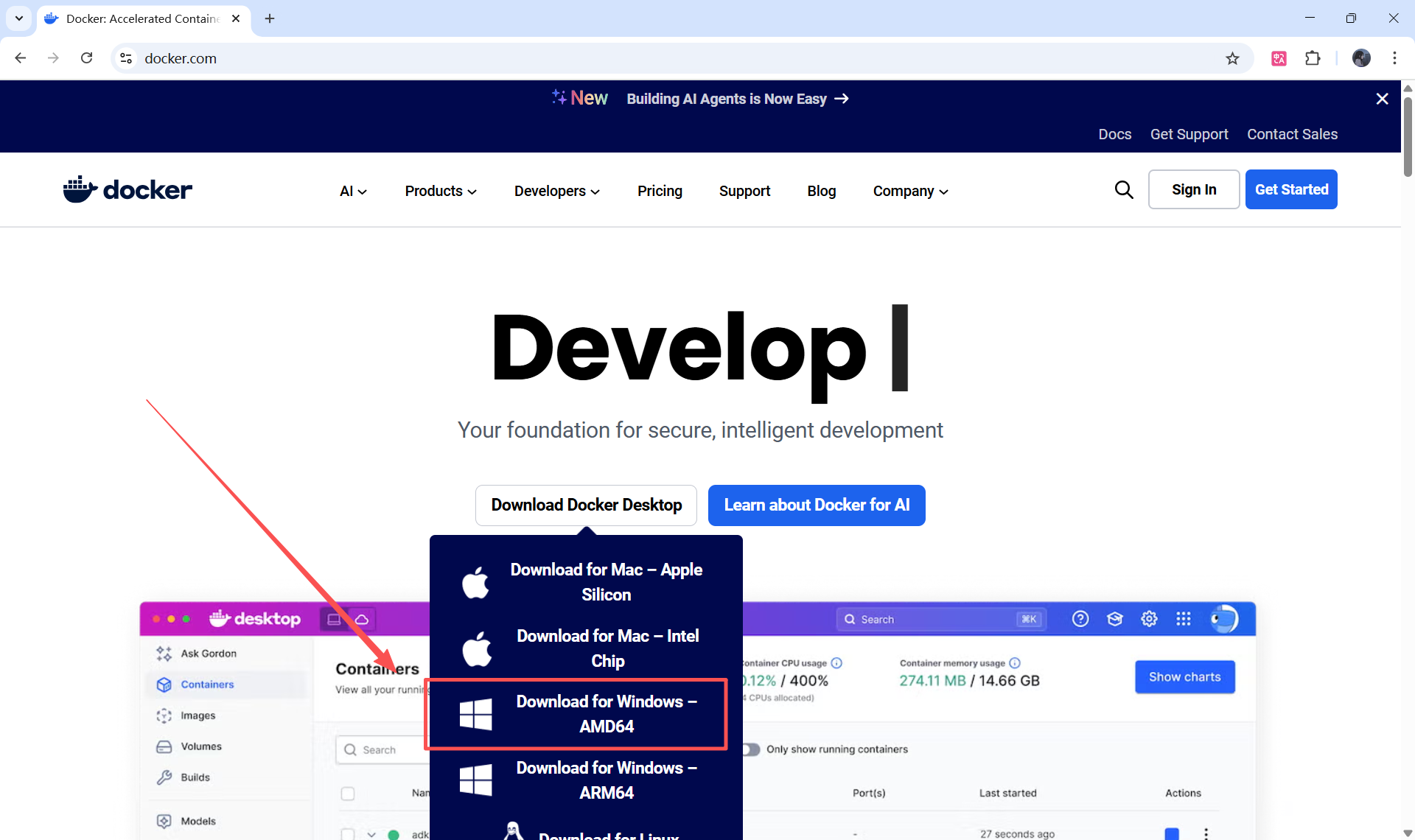Screen dimensions: 1415x840
Task: Click the container memory usage info icon
Action: click(1015, 662)
